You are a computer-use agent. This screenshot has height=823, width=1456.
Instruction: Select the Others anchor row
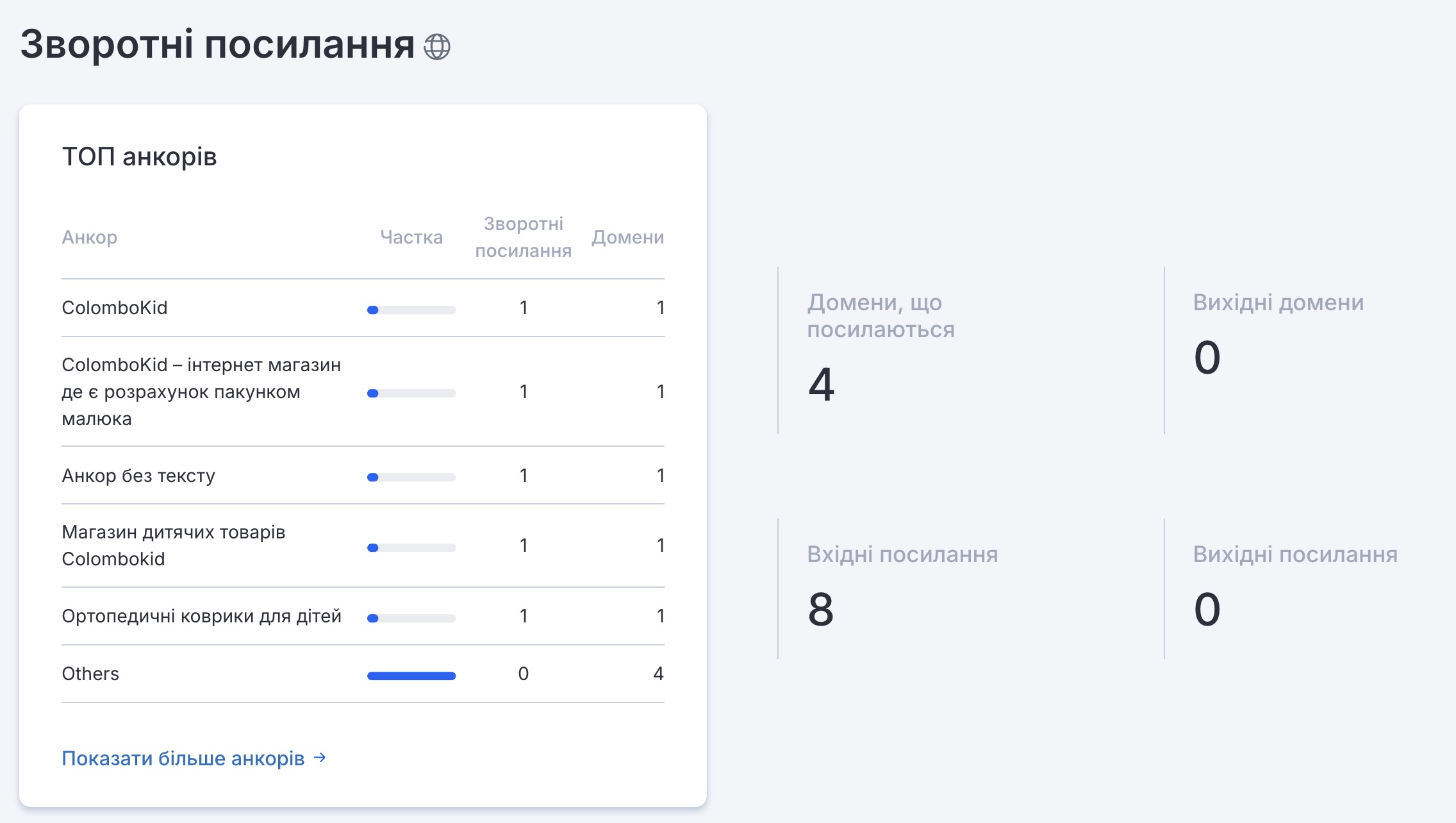90,674
